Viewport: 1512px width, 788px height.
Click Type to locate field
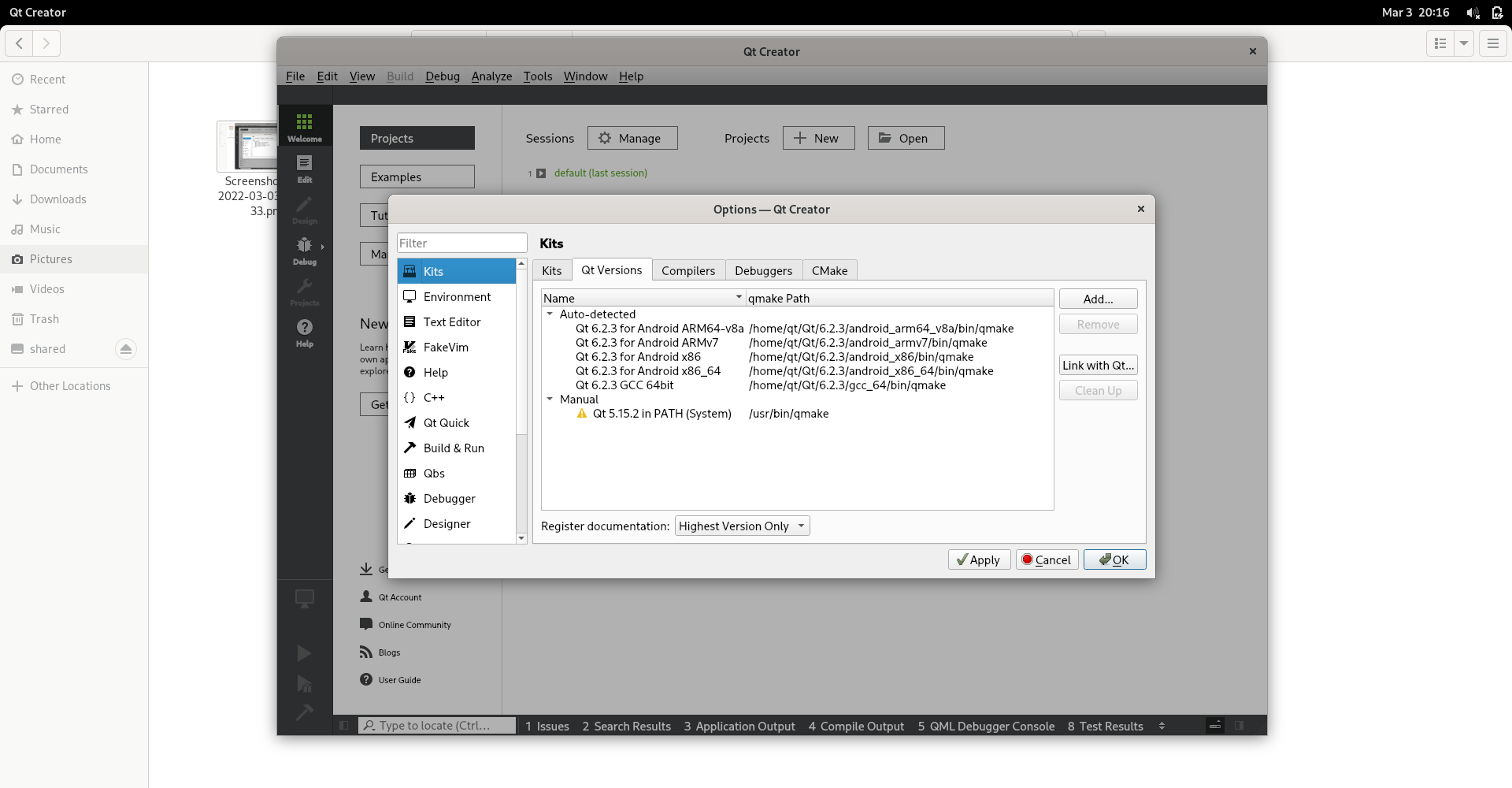coord(438,726)
